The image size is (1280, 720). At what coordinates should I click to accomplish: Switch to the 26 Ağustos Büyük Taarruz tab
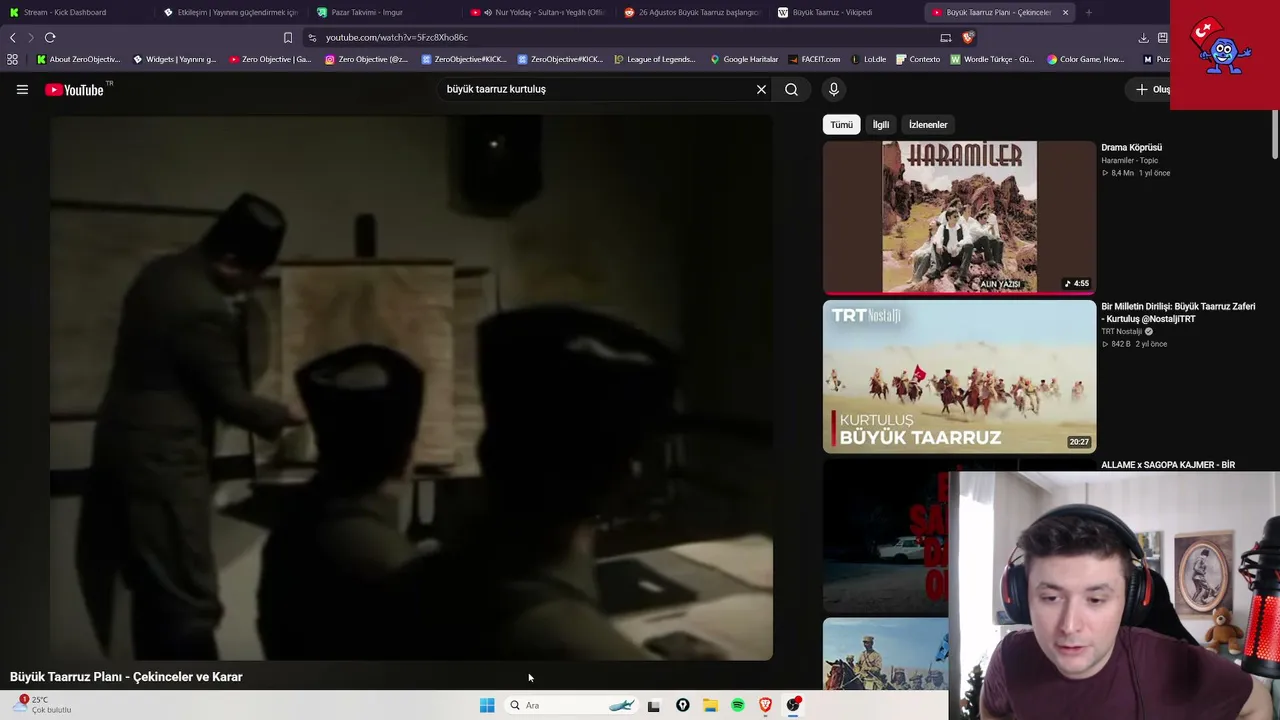point(691,12)
